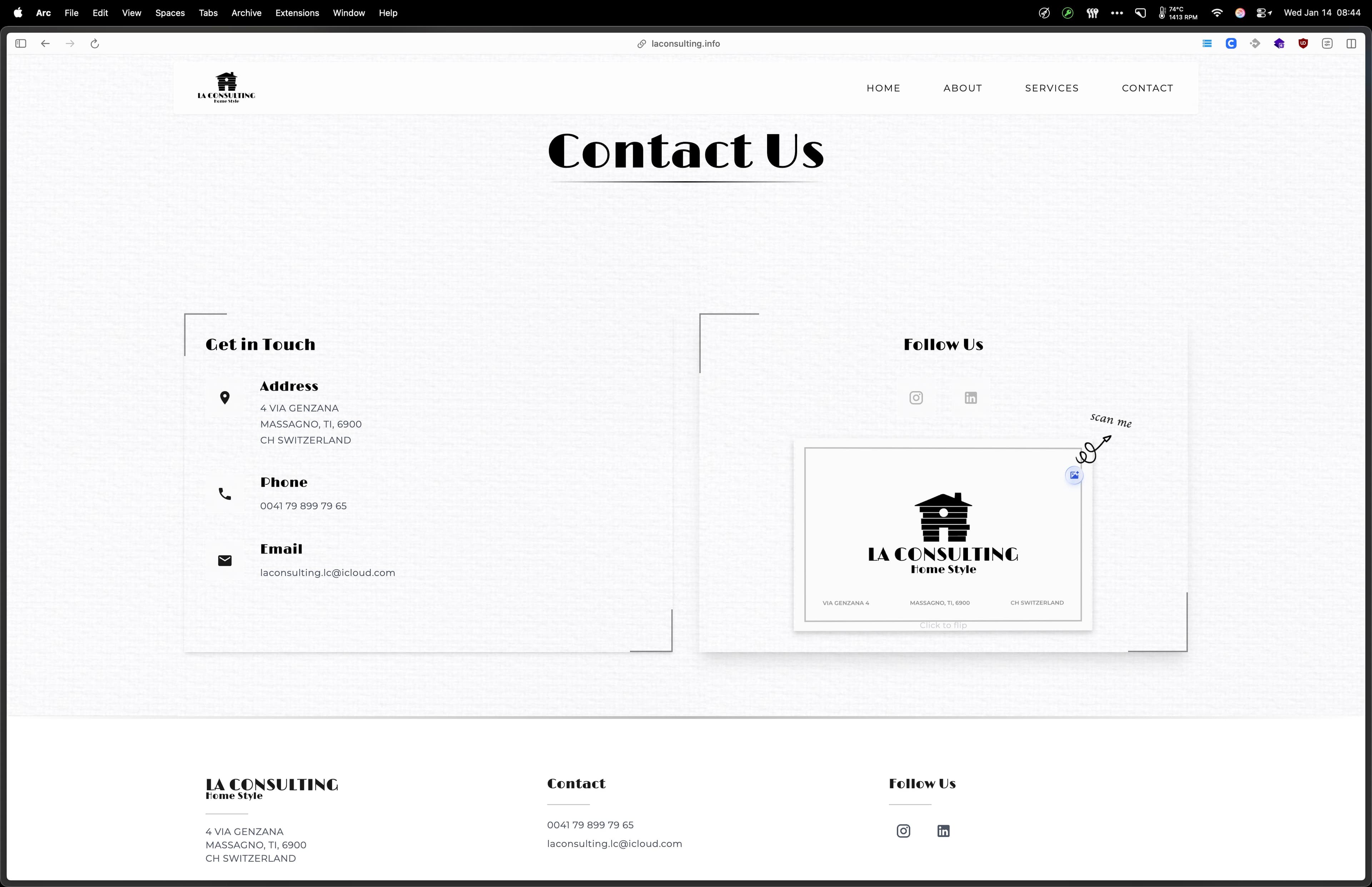Open the blue C extension icon
The height and width of the screenshot is (887, 1372).
[x=1231, y=44]
